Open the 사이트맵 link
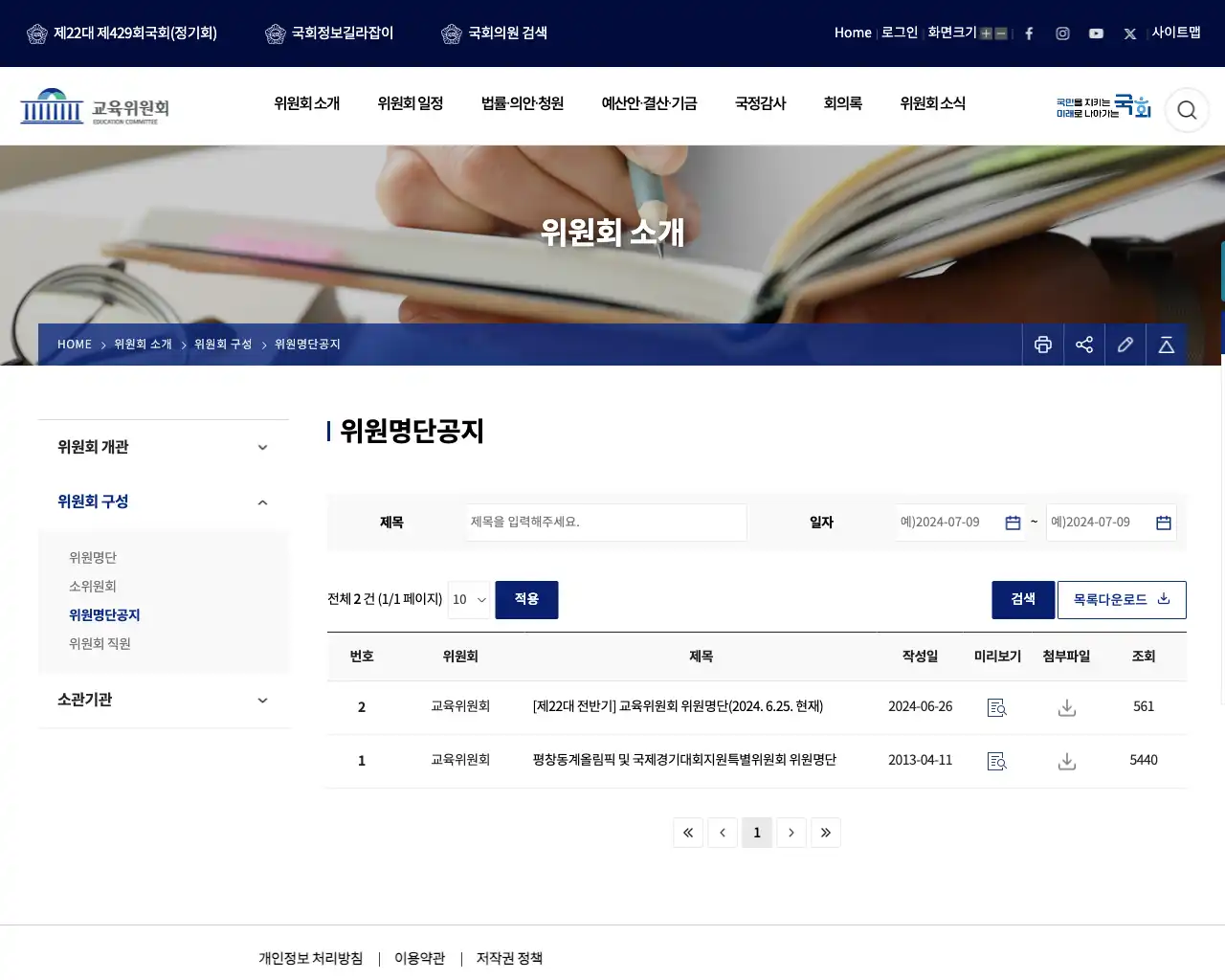The image size is (1225, 980). 1176,33
